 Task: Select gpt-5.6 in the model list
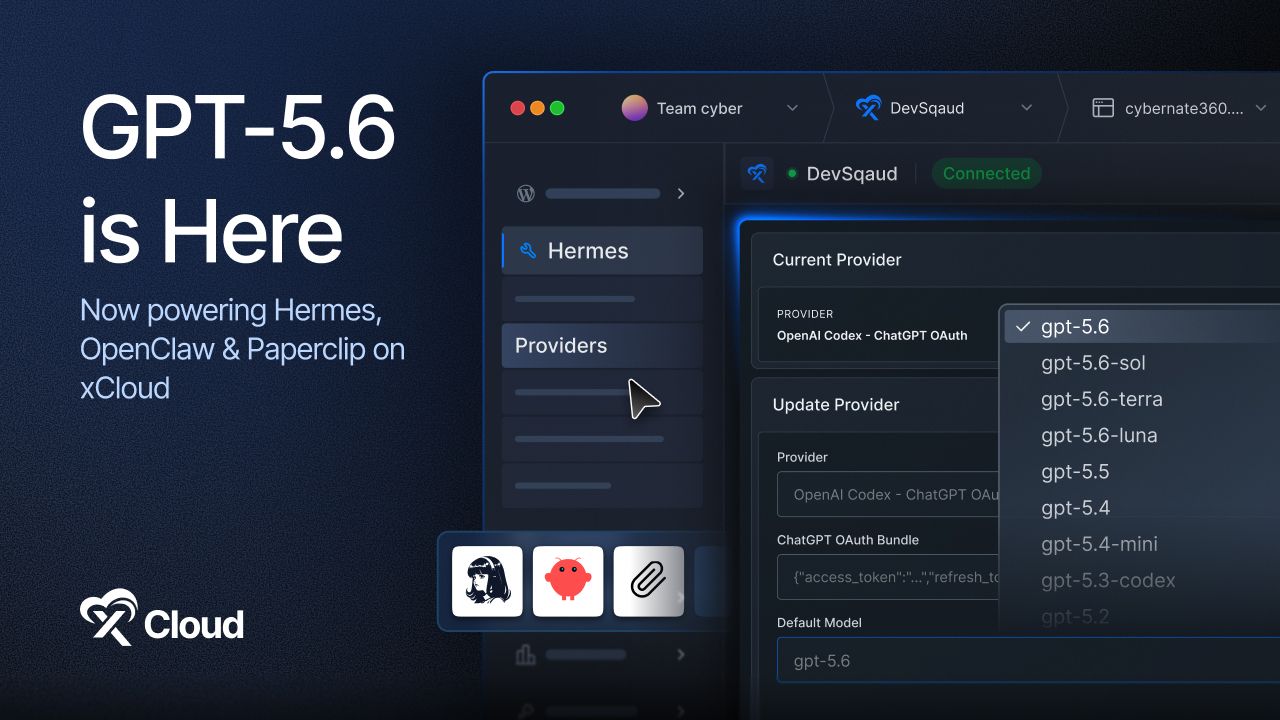click(1142, 326)
